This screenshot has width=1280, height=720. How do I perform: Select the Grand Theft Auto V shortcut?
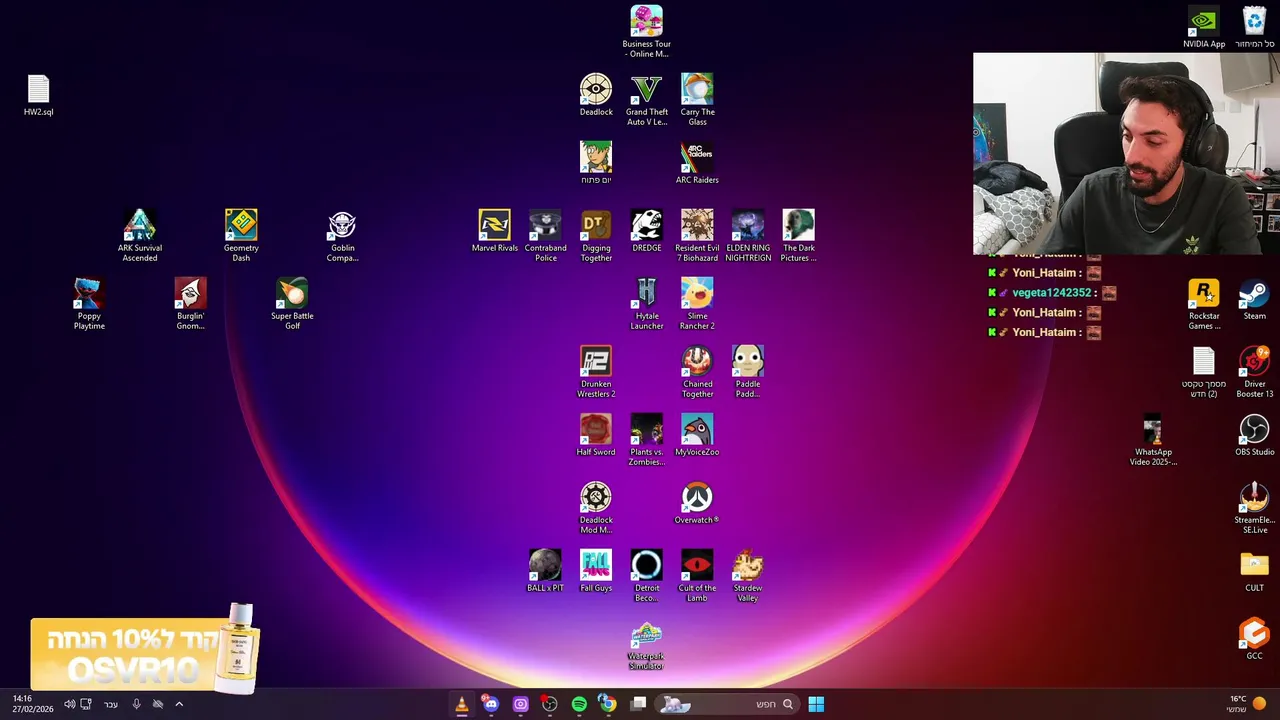647,100
